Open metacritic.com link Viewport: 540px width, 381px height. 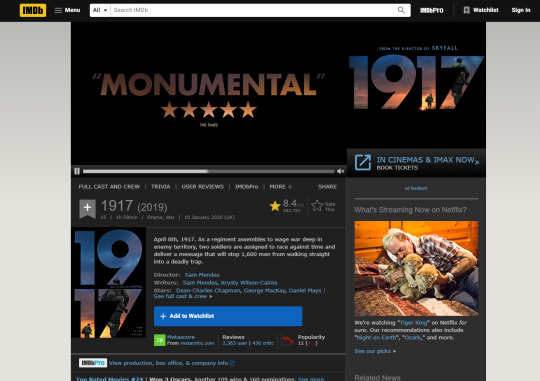pos(197,343)
